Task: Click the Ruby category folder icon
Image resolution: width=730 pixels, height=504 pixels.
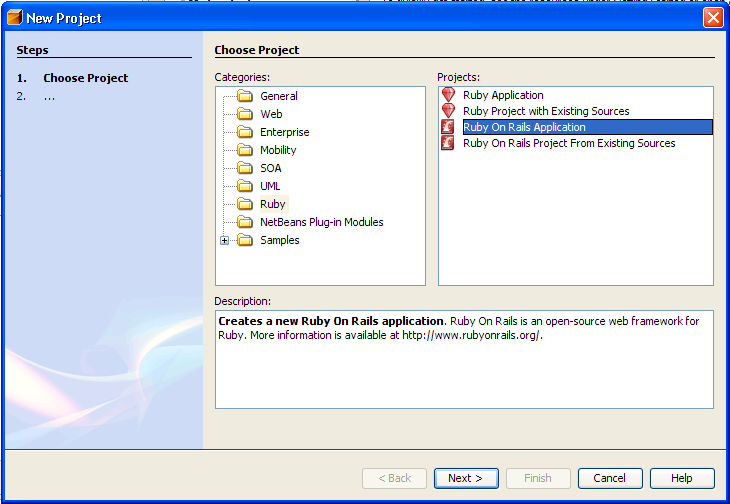Action: click(x=245, y=204)
